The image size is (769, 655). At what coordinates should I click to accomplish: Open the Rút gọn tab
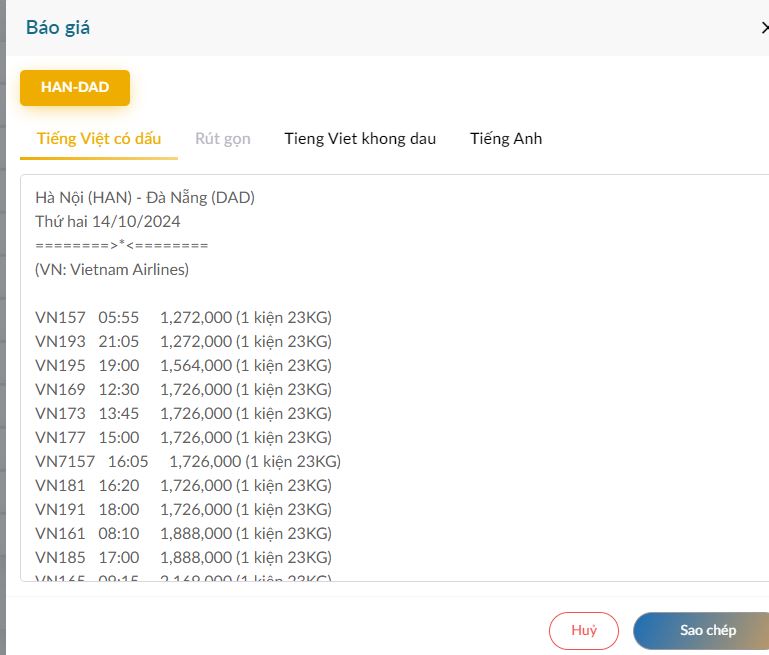tap(222, 138)
